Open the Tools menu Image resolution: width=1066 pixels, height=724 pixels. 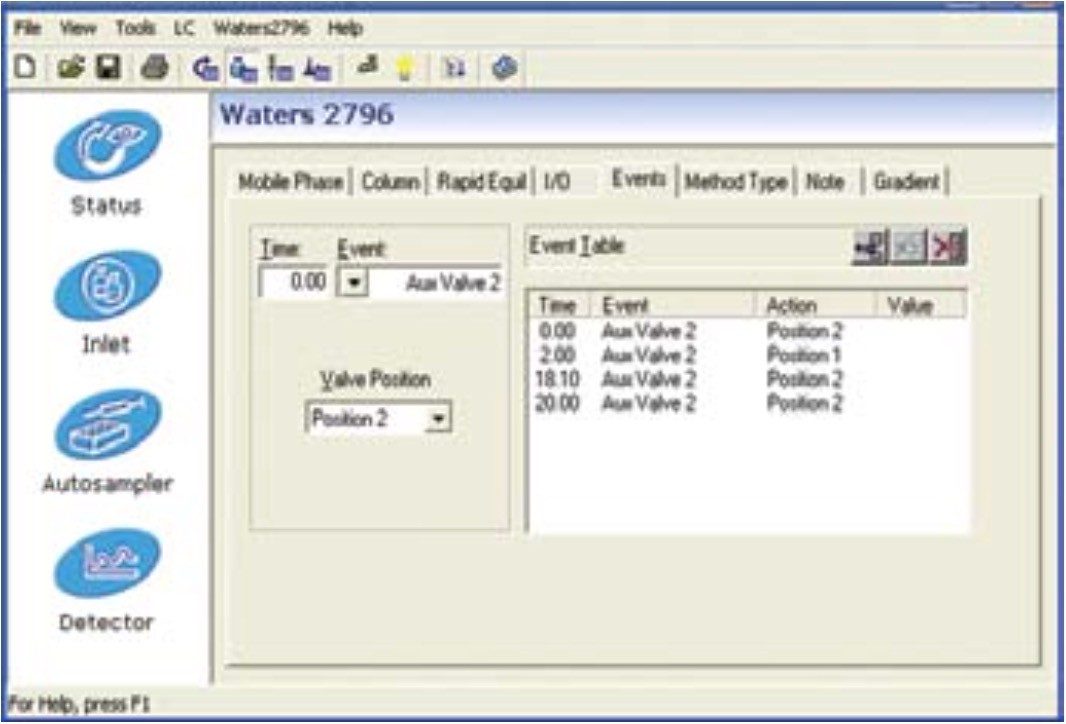135,29
